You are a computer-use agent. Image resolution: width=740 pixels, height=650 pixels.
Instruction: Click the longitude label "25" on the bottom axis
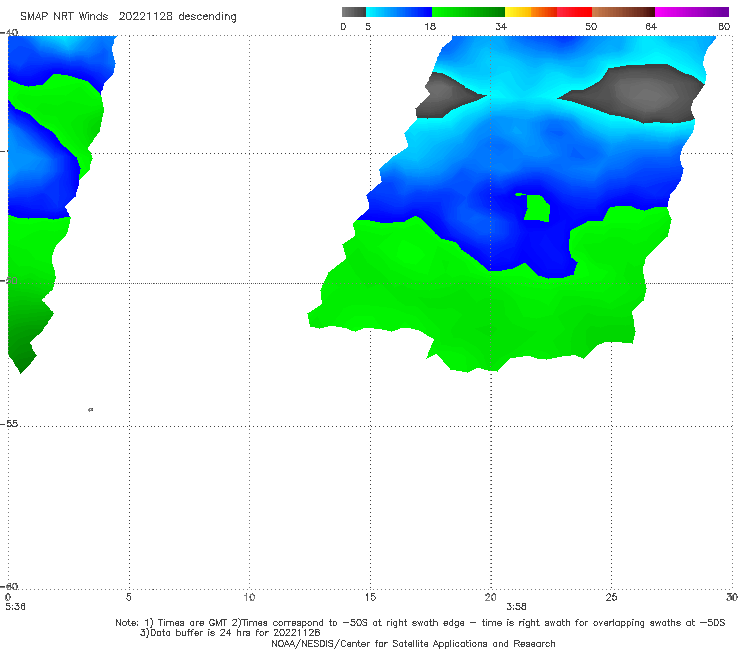[611, 597]
